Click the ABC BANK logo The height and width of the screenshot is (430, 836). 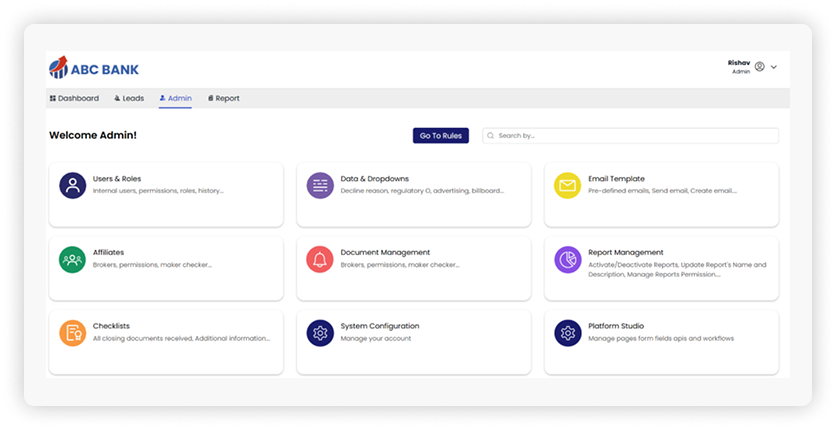click(94, 69)
